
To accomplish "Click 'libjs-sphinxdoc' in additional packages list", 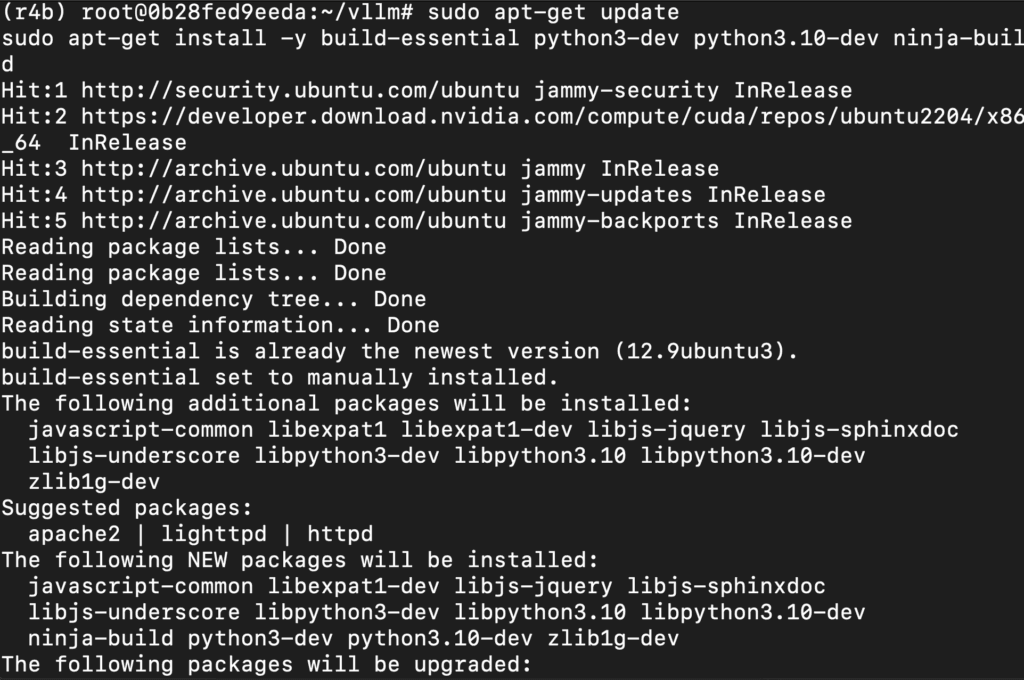I will pos(859,430).
